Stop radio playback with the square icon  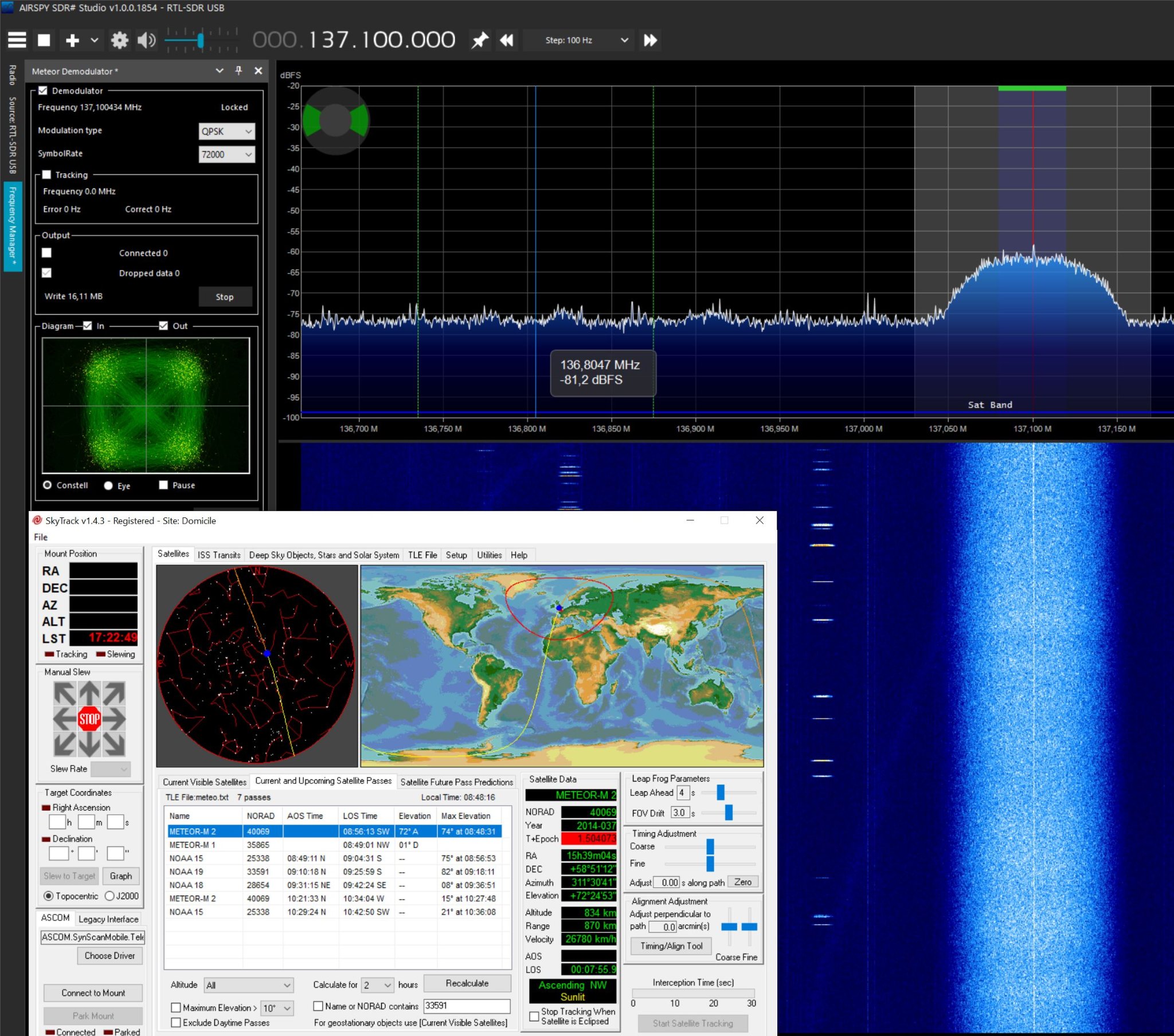click(x=44, y=40)
